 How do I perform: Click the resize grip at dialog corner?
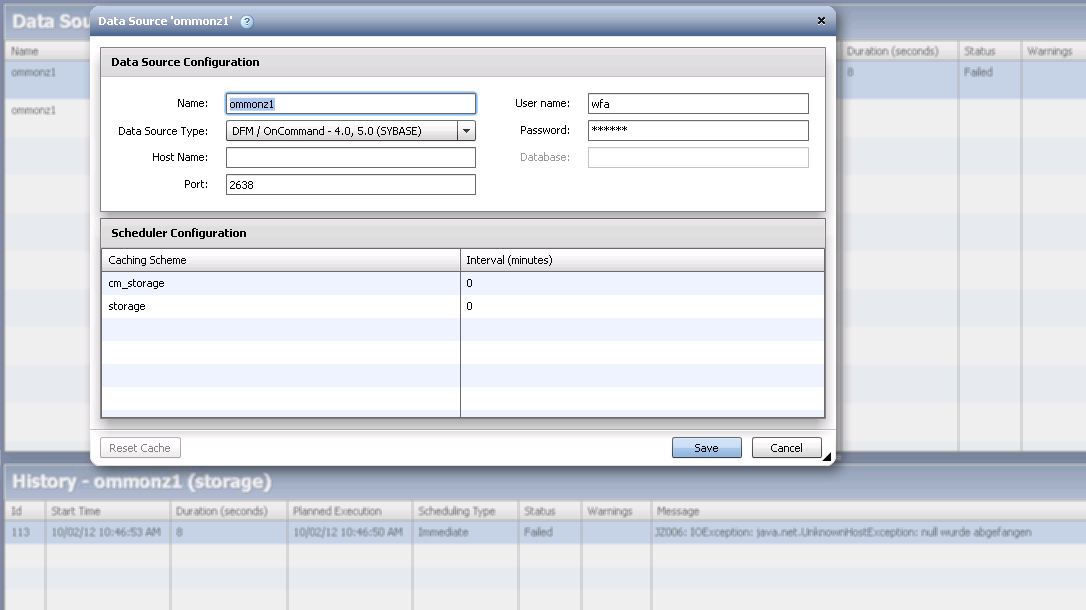827,457
